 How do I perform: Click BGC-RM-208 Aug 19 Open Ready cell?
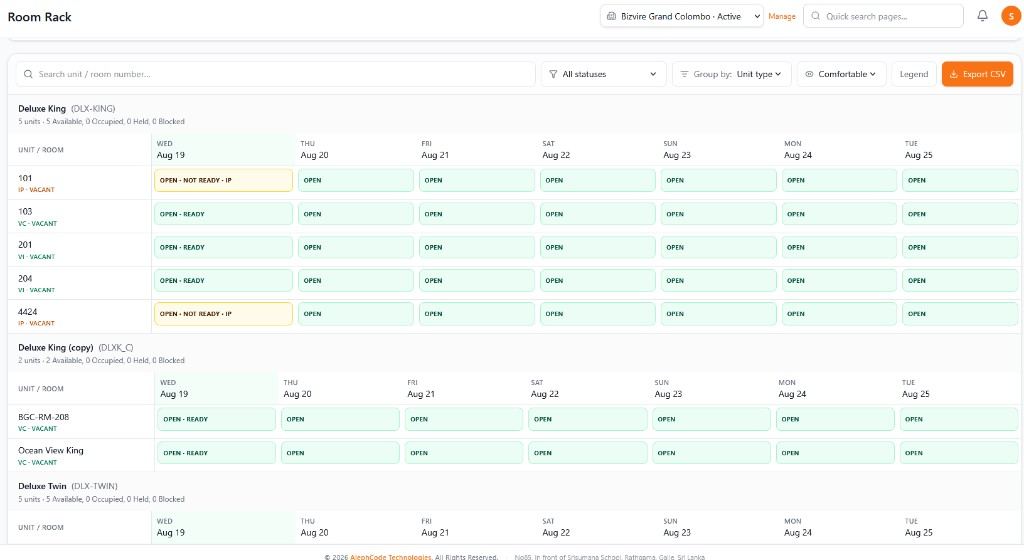tap(216, 419)
